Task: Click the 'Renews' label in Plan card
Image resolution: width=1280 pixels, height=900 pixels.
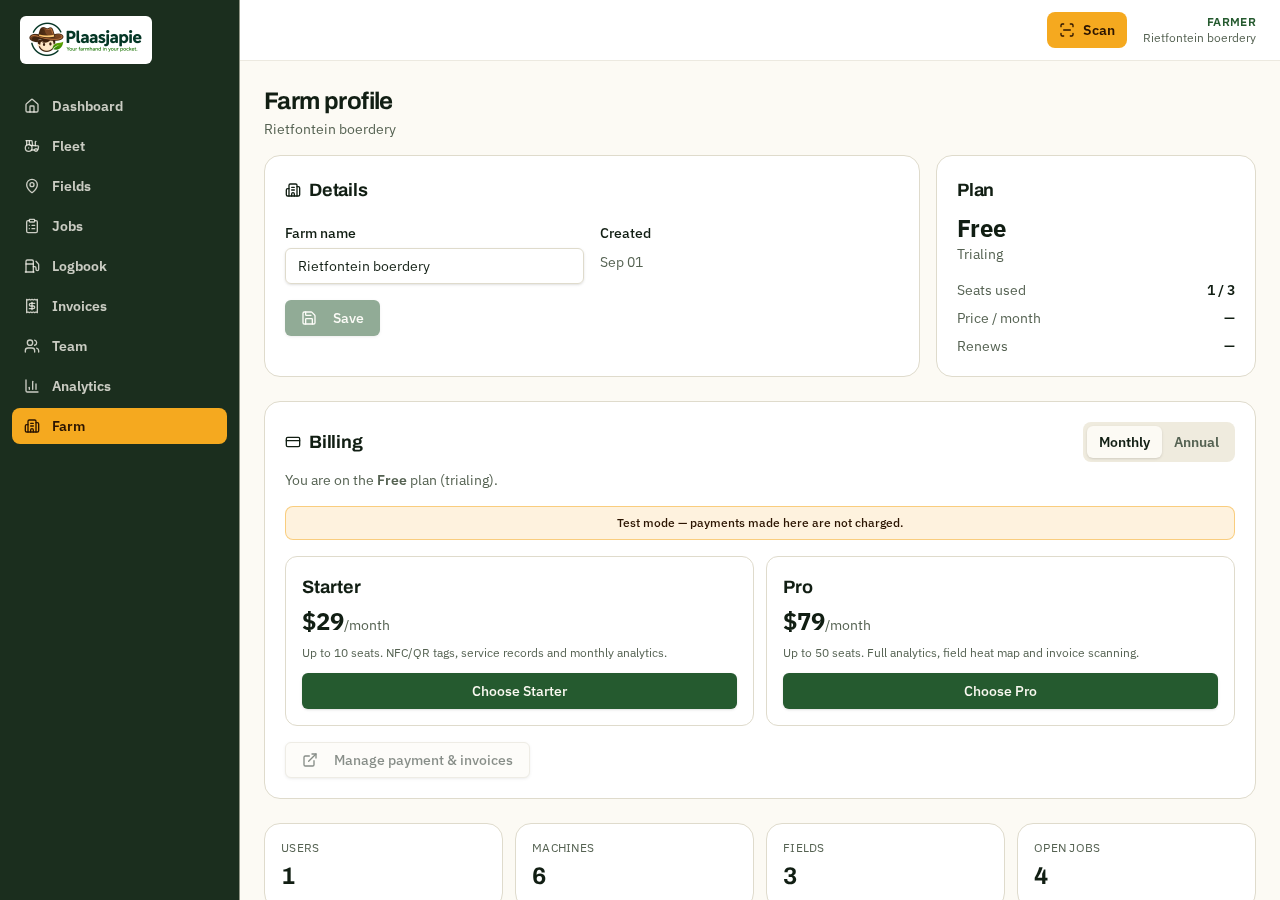Action: [982, 346]
